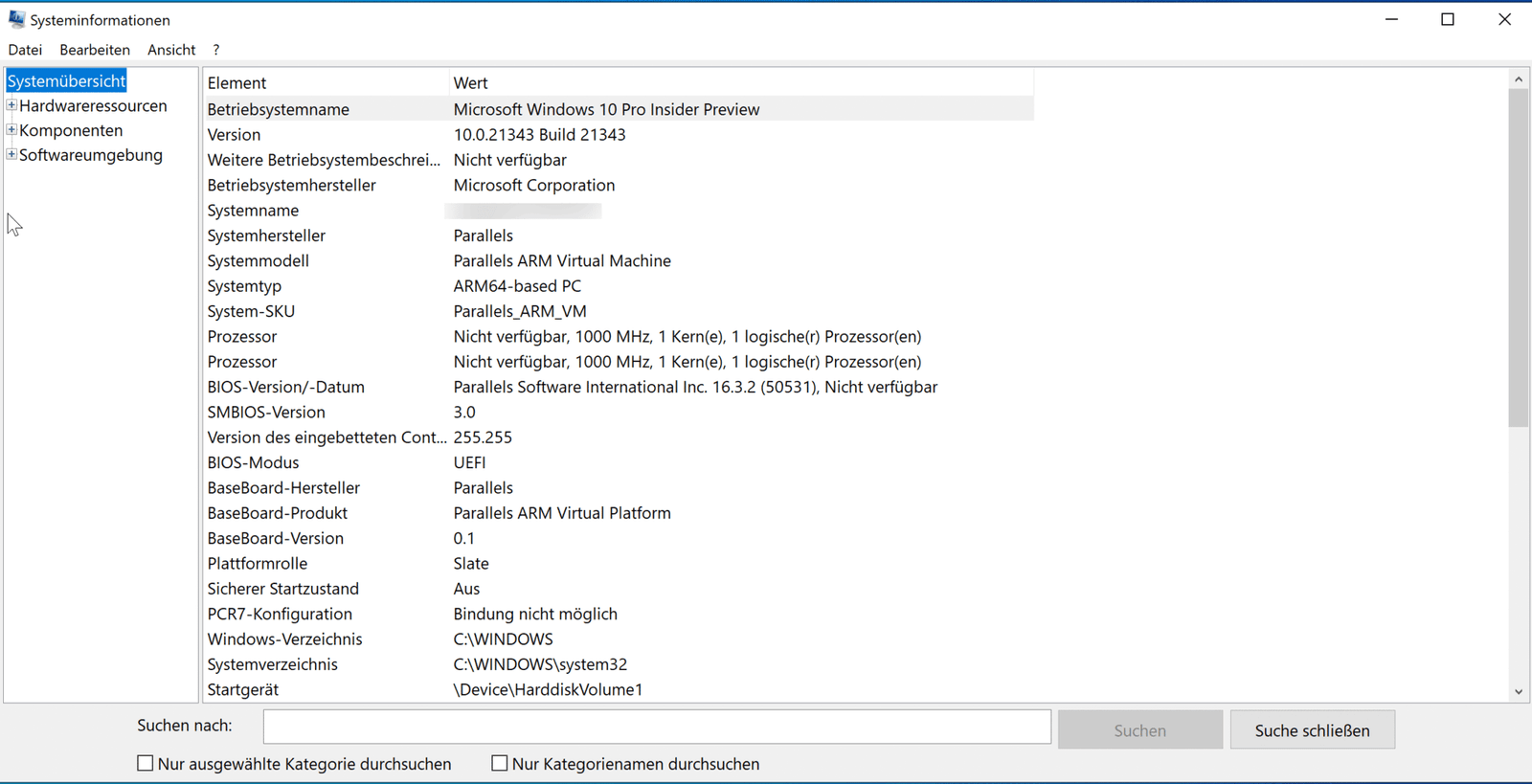Select the BaseBoard-Version row
The height and width of the screenshot is (784, 1532).
tap(619, 538)
